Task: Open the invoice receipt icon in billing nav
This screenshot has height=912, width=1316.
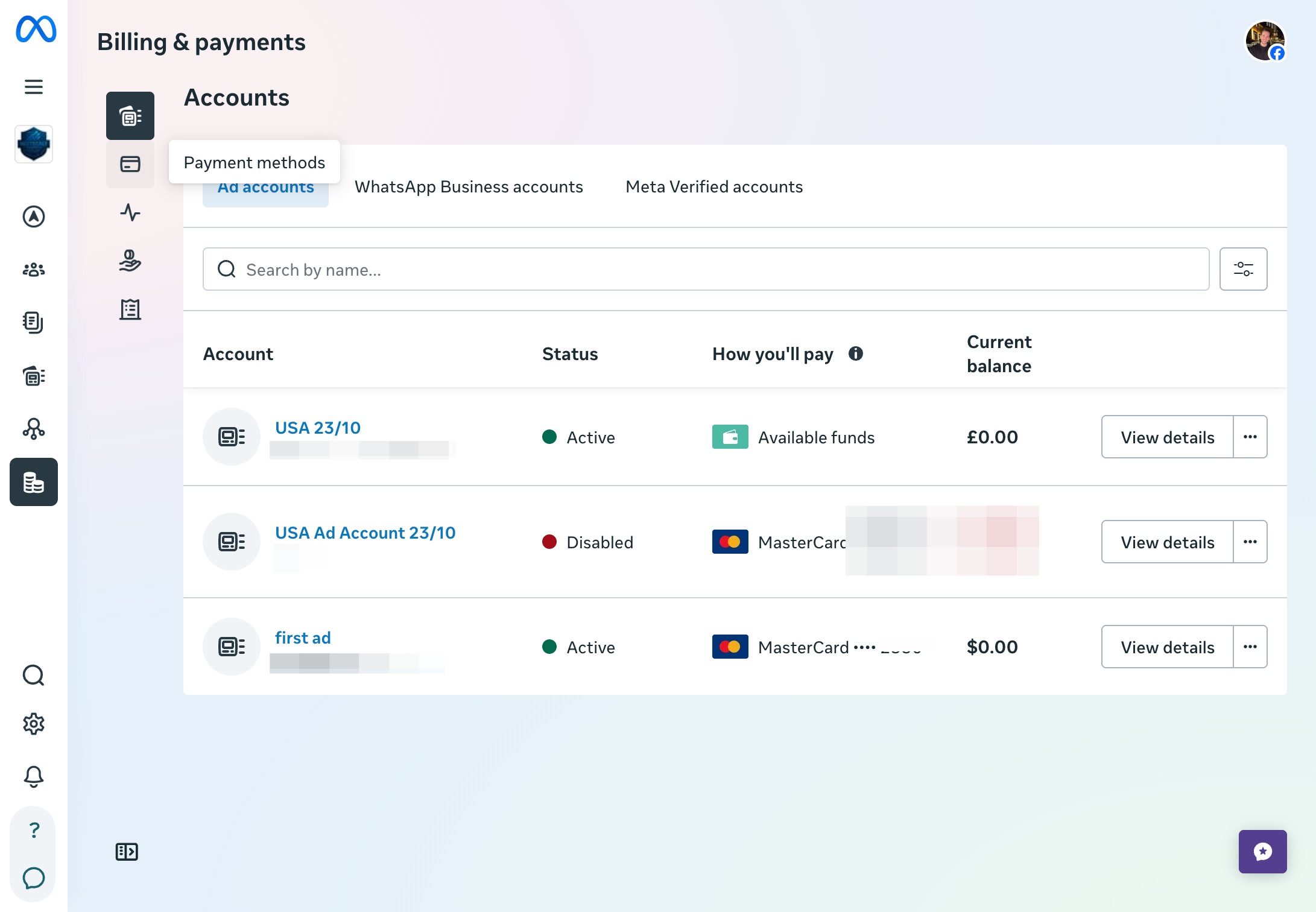Action: point(130,309)
